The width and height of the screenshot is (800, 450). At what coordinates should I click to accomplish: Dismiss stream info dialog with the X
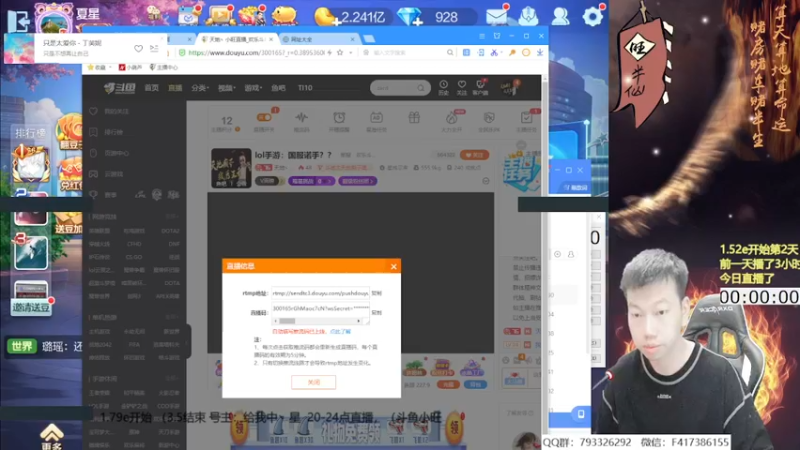tap(393, 266)
